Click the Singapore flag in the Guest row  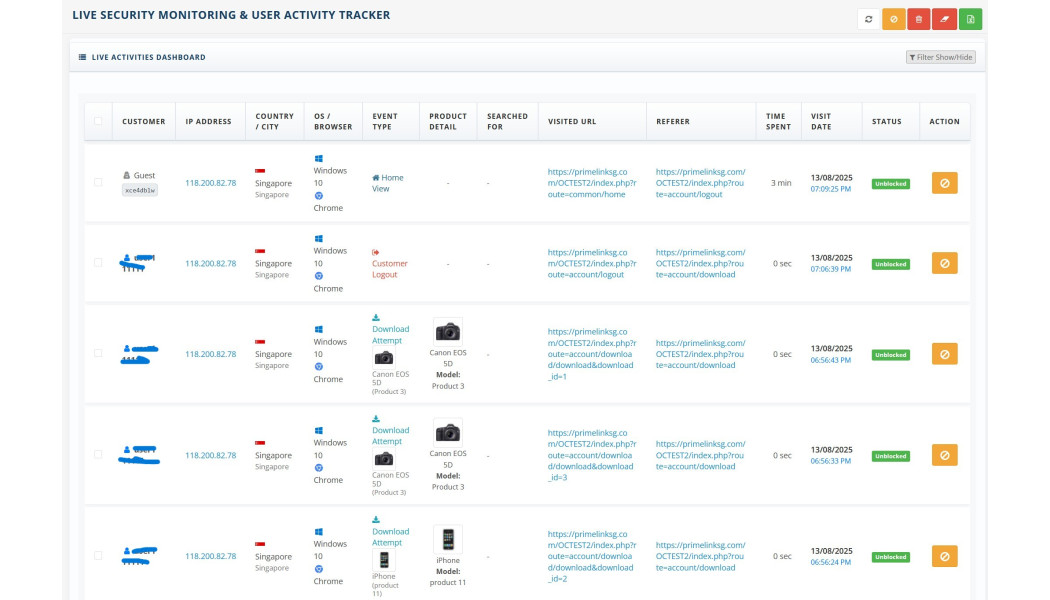coord(260,171)
